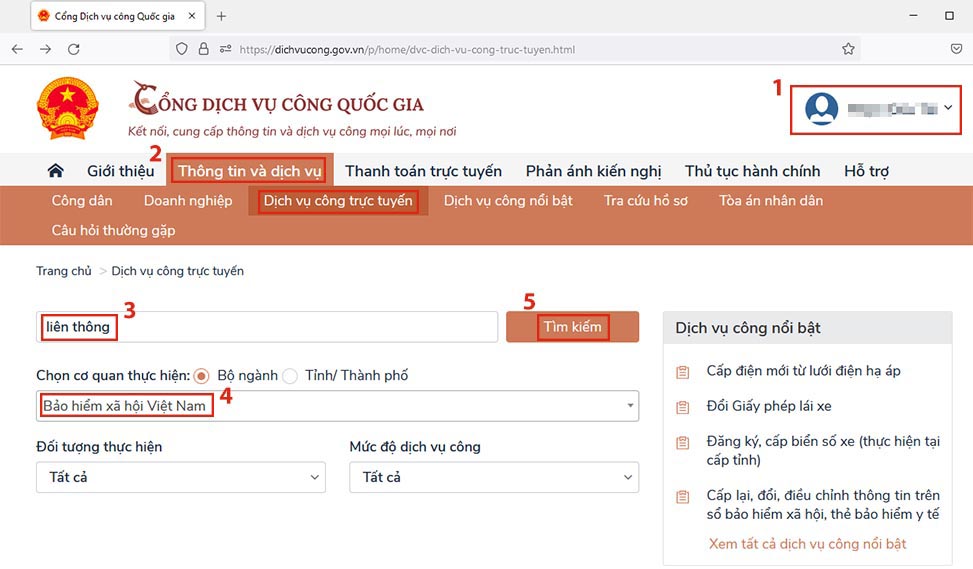The width and height of the screenshot is (973, 569).
Task: Select the Bộ ngành radio option
Action: click(x=201, y=375)
